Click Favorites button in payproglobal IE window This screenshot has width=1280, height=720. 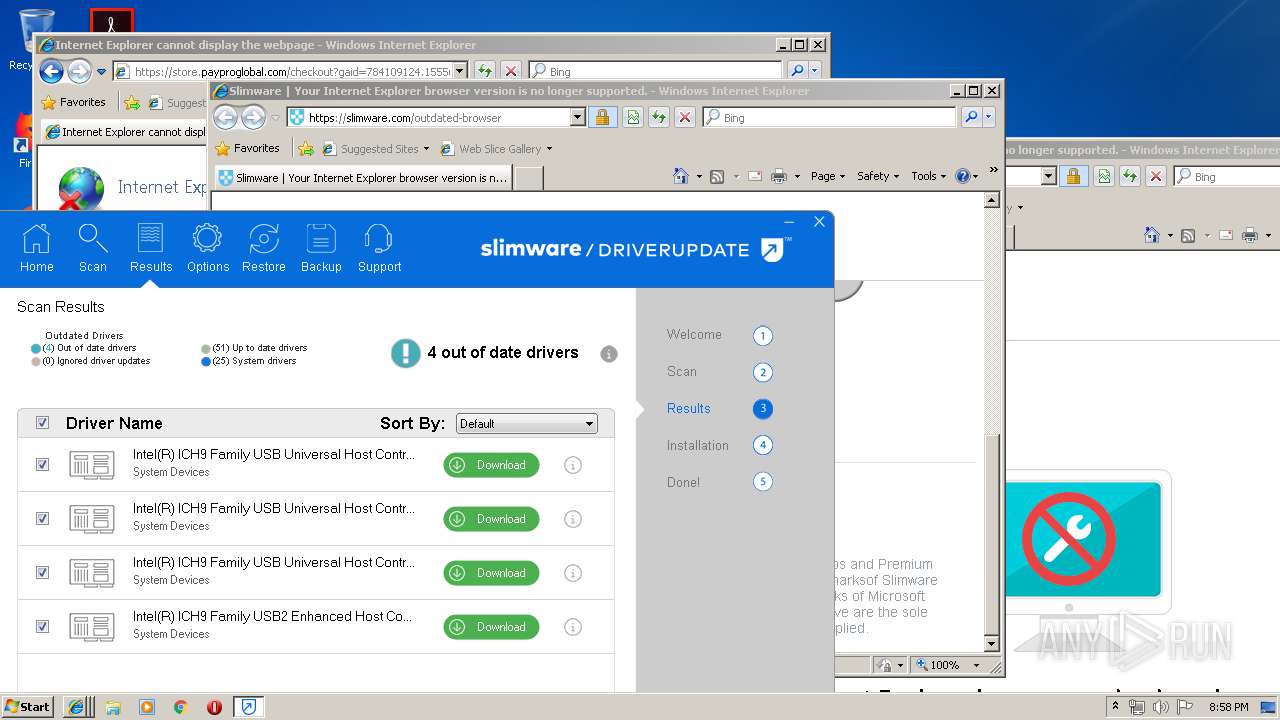click(x=73, y=102)
